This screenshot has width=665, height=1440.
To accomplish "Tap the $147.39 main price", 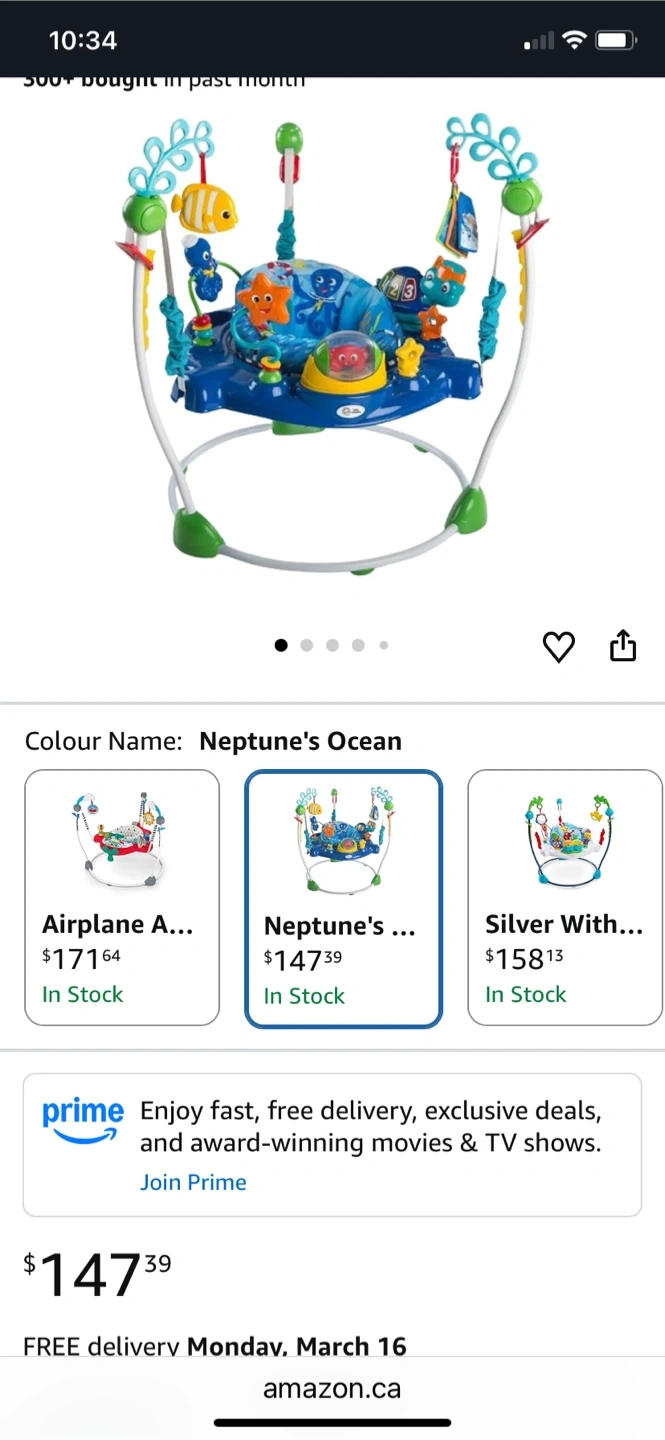I will 98,1275.
